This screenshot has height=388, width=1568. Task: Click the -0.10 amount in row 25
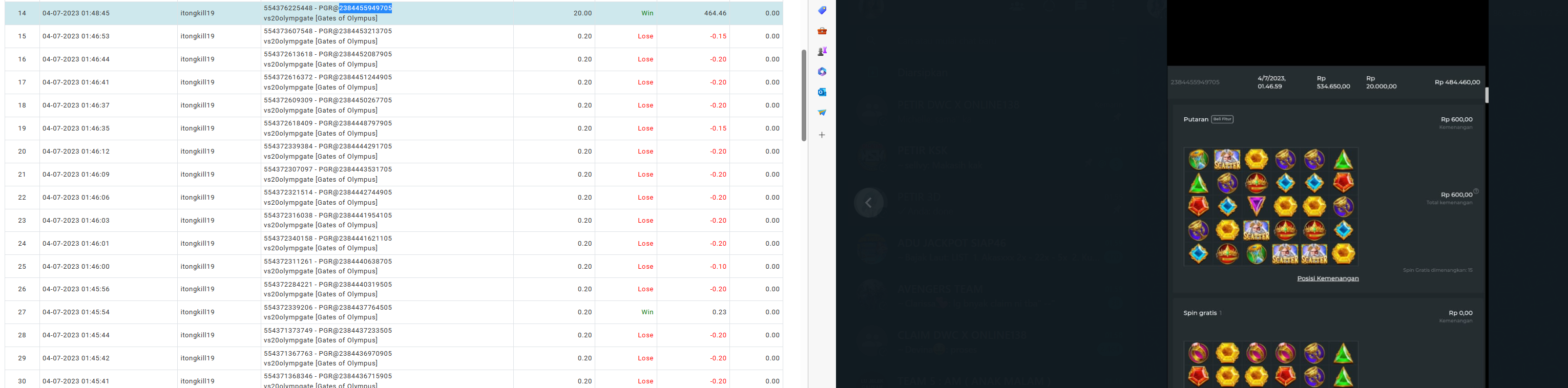pos(718,266)
